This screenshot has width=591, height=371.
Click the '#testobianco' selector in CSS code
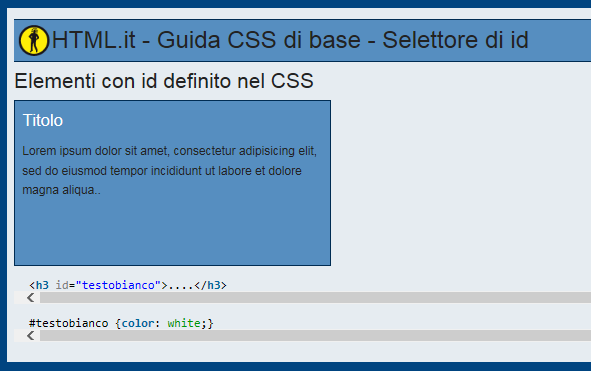pos(69,323)
